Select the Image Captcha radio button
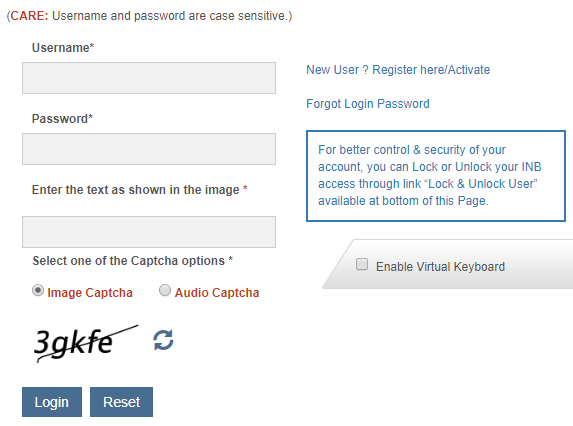Screen dimensions: 573x426 tap(38, 291)
